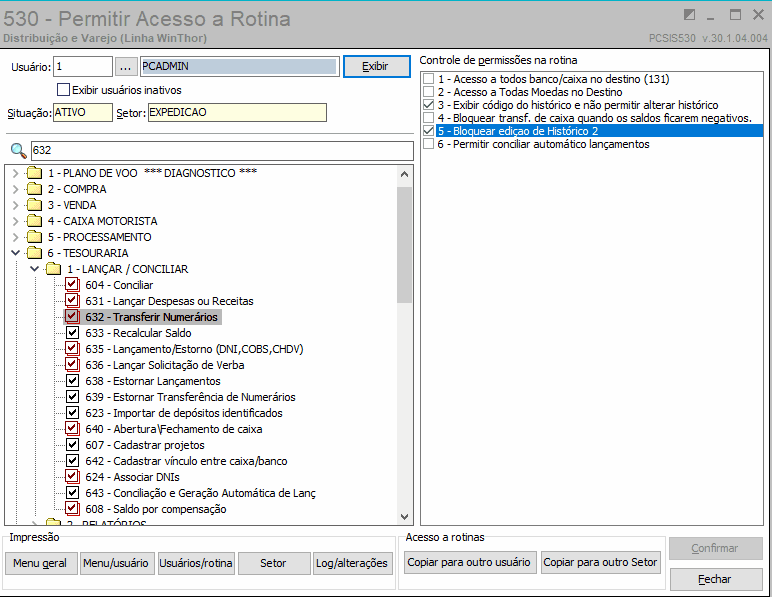772x597 pixels.
Task: Toggle checkbox for 635 - Lançamento/Estorno
Action: coord(72,348)
